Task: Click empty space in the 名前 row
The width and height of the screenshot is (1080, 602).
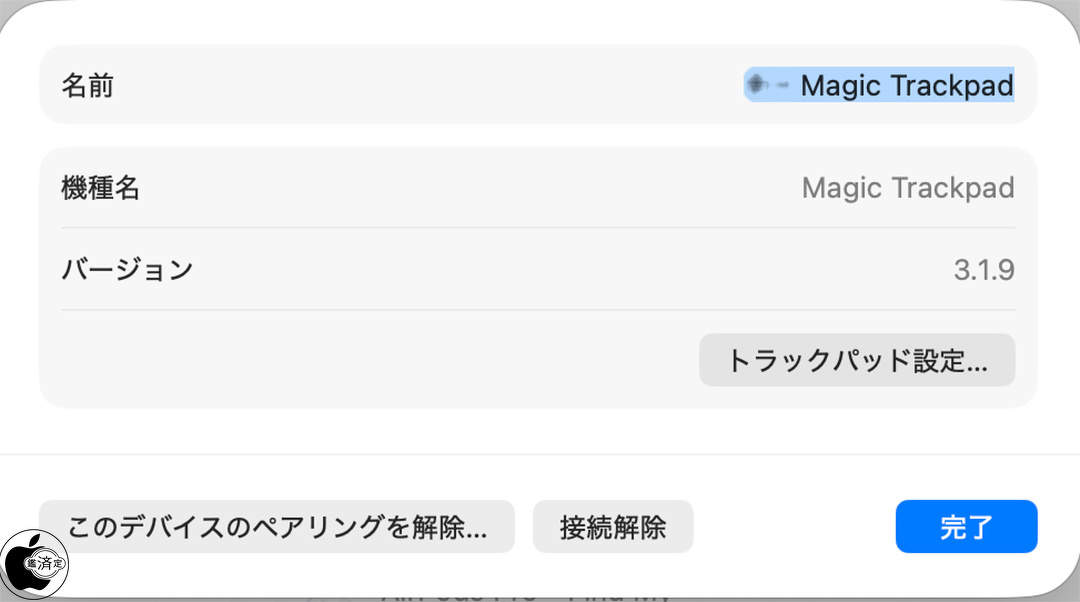Action: pyautogui.click(x=420, y=86)
